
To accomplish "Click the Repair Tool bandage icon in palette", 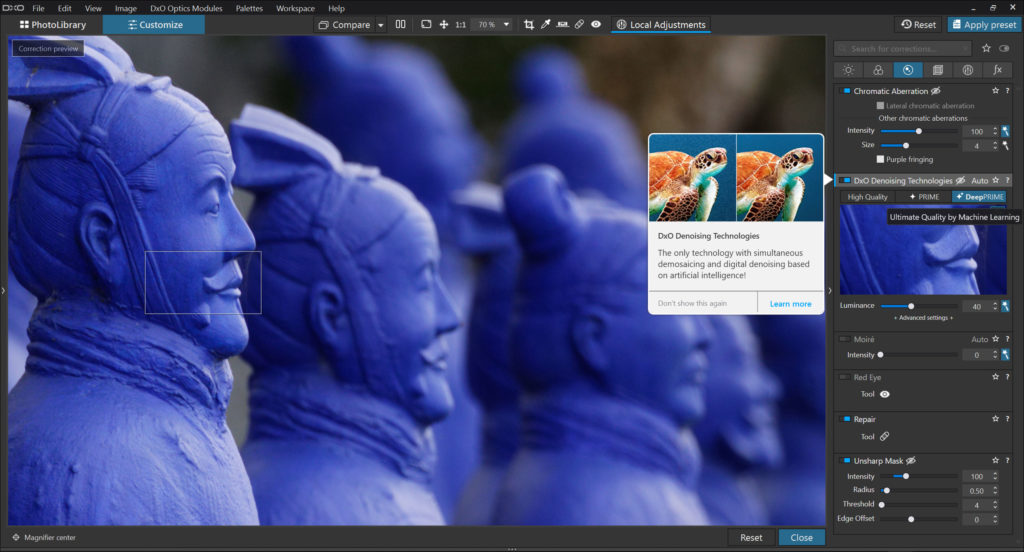I will click(884, 436).
